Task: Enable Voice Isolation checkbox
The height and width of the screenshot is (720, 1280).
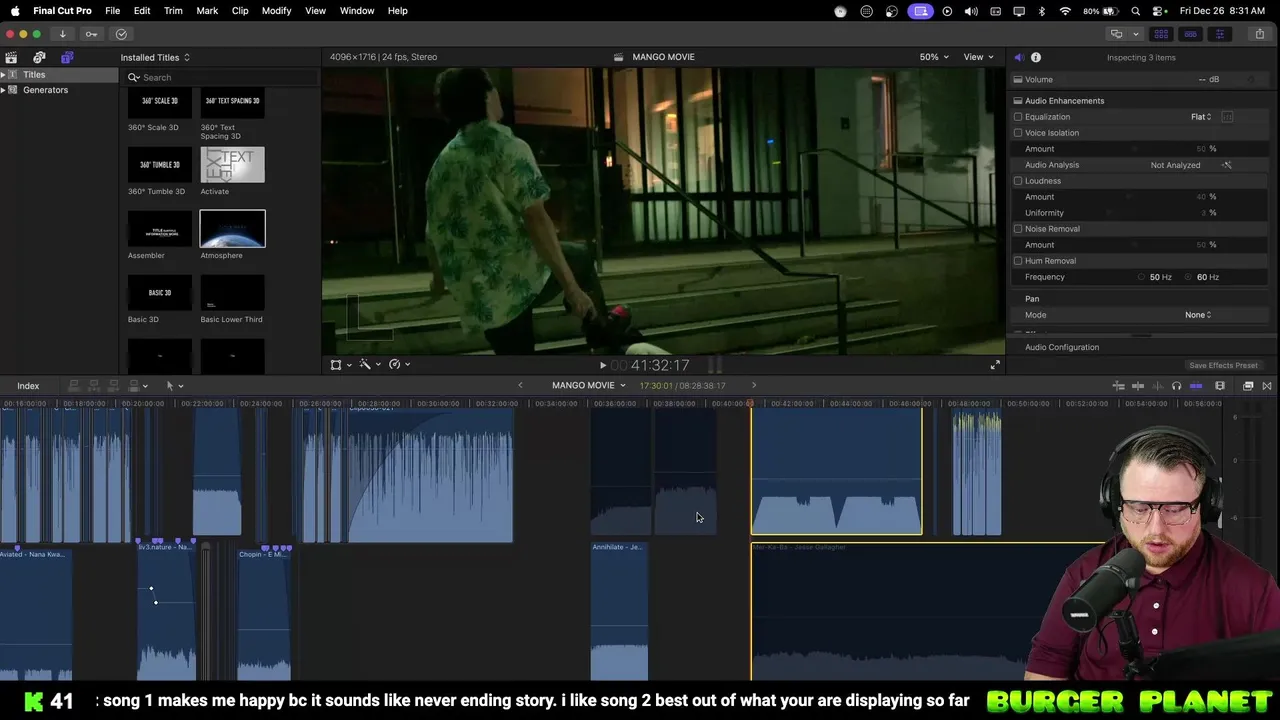Action: point(1018,133)
